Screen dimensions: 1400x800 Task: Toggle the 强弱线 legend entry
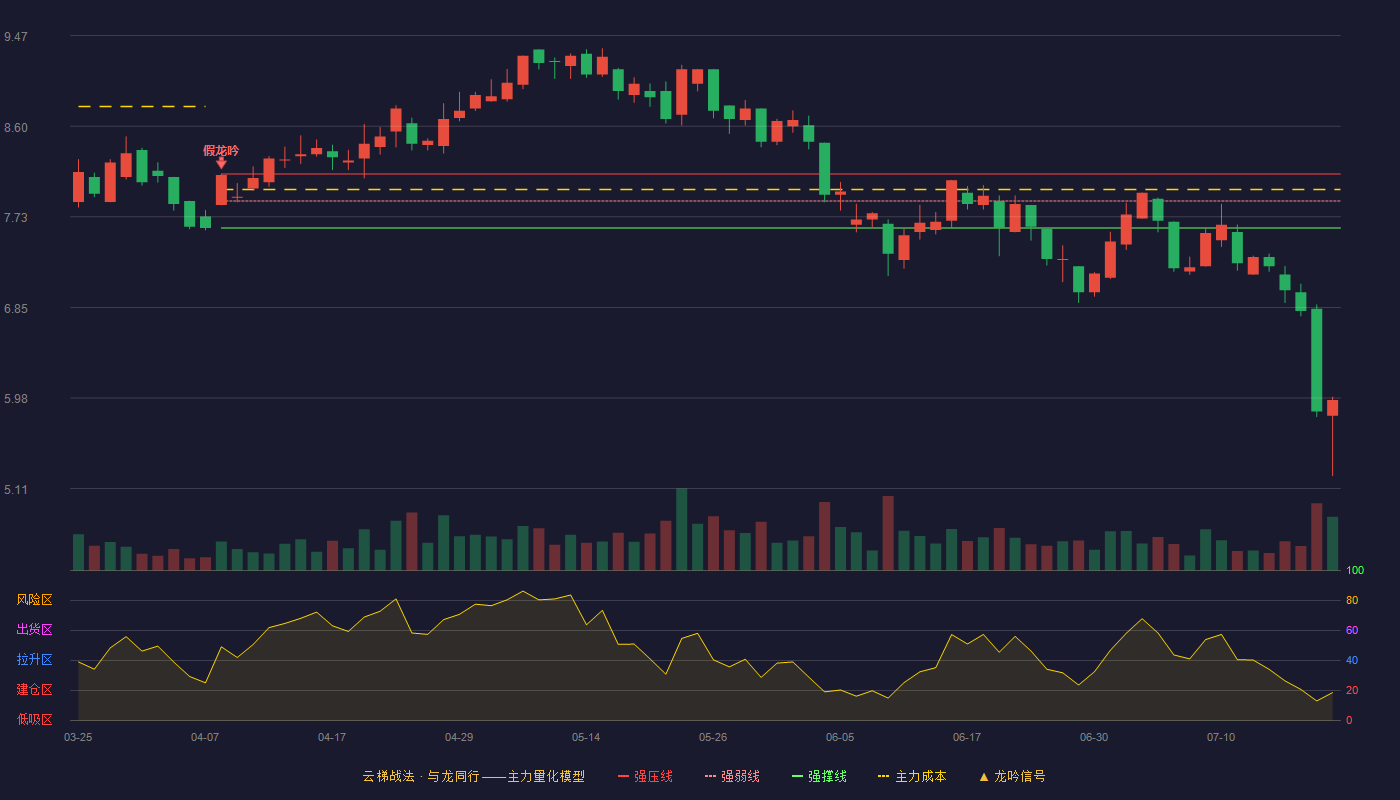732,776
